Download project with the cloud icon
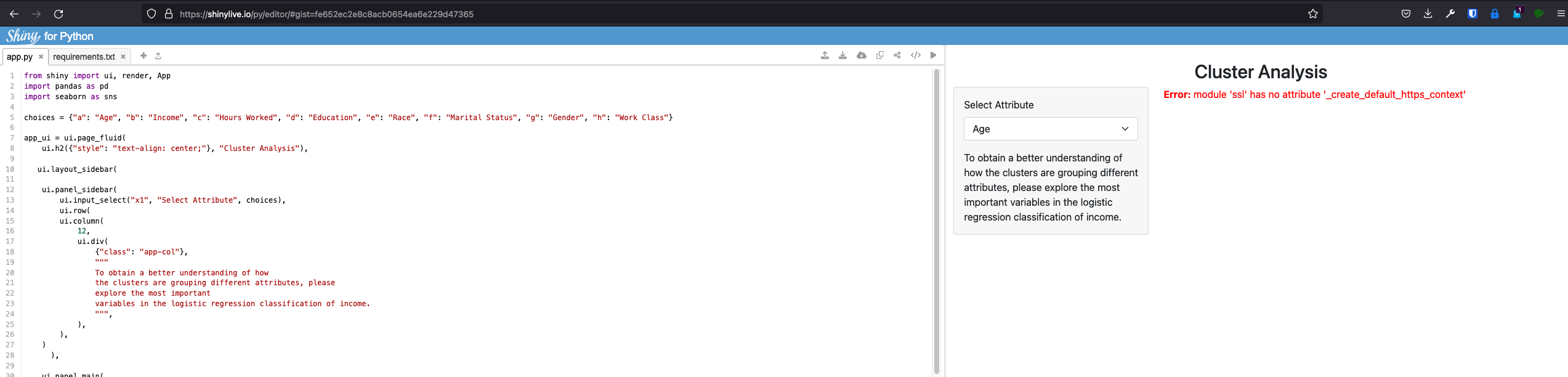This screenshot has height=377, width=1568. point(862,55)
